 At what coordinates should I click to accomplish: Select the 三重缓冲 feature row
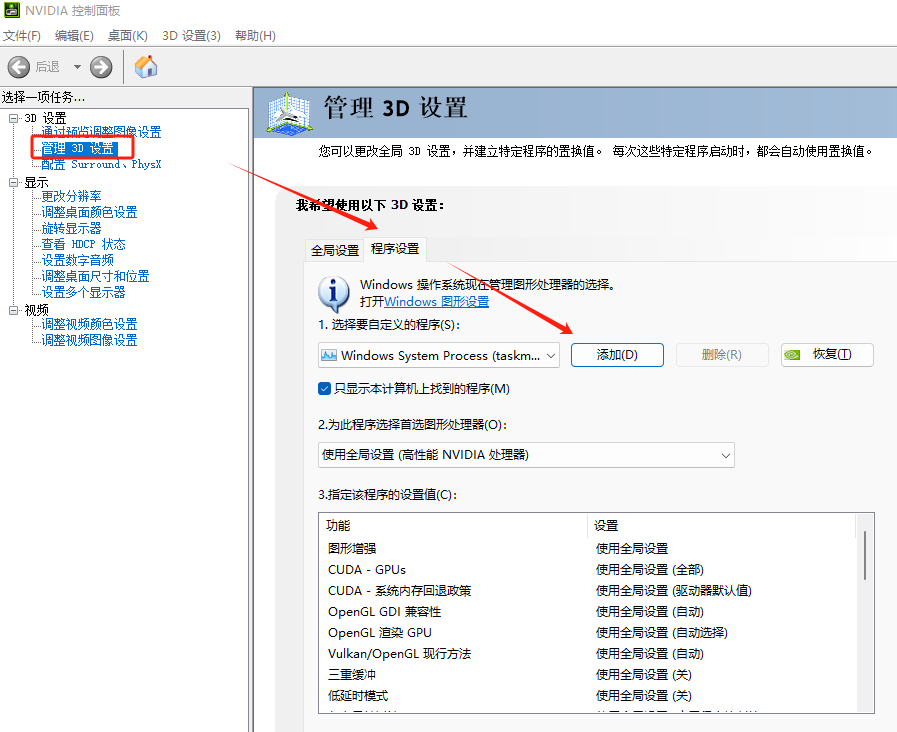click(589, 675)
